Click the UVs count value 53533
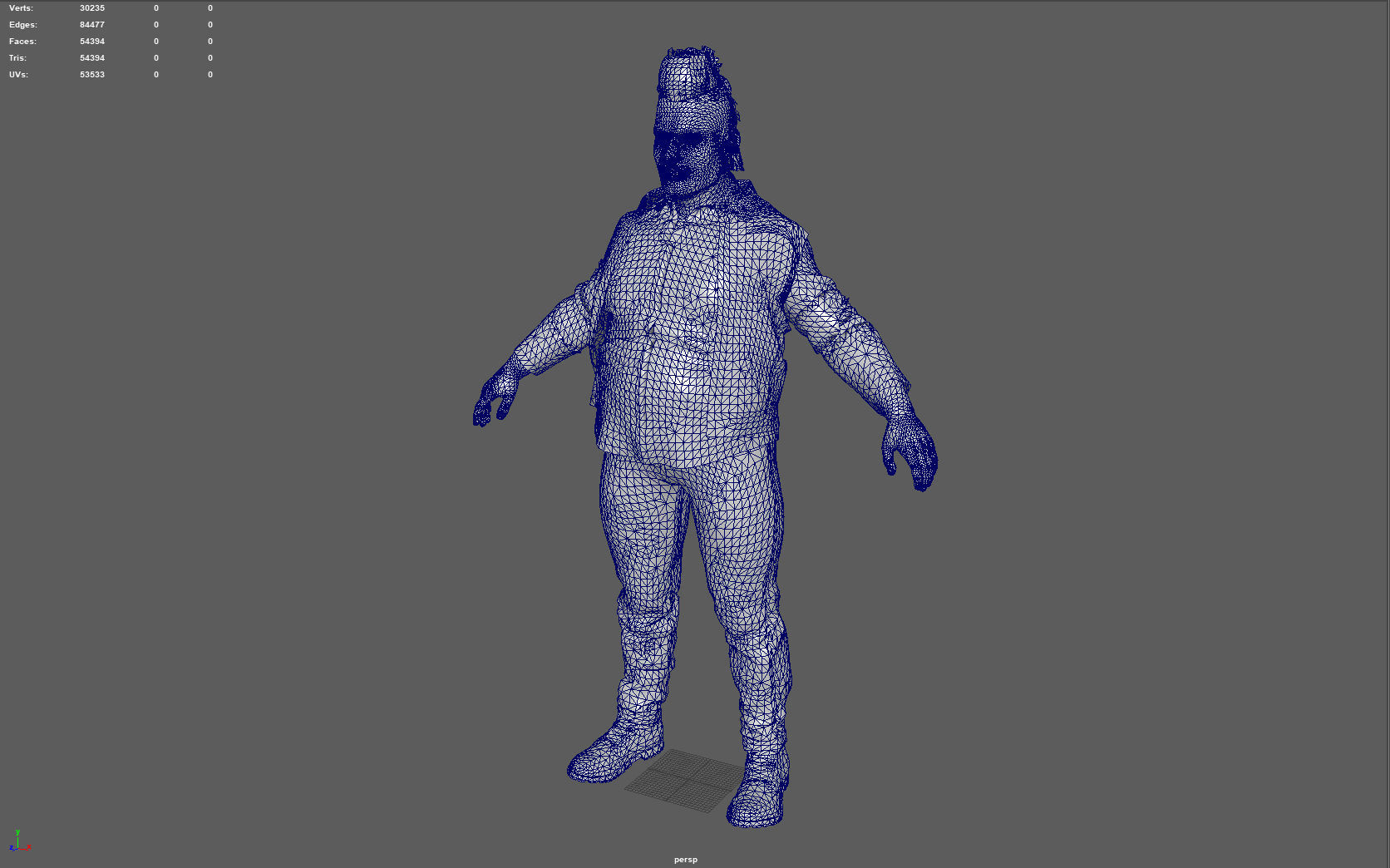The width and height of the screenshot is (1390, 868). coord(92,75)
